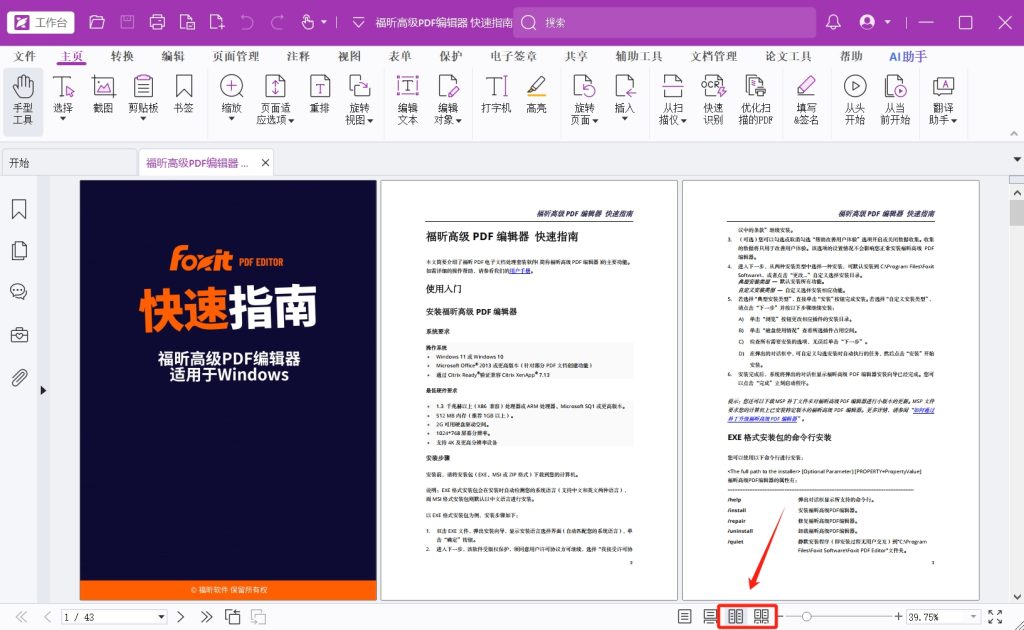The width and height of the screenshot is (1024, 630).
Task: Enable two-page facing view mode
Action: (x=736, y=617)
